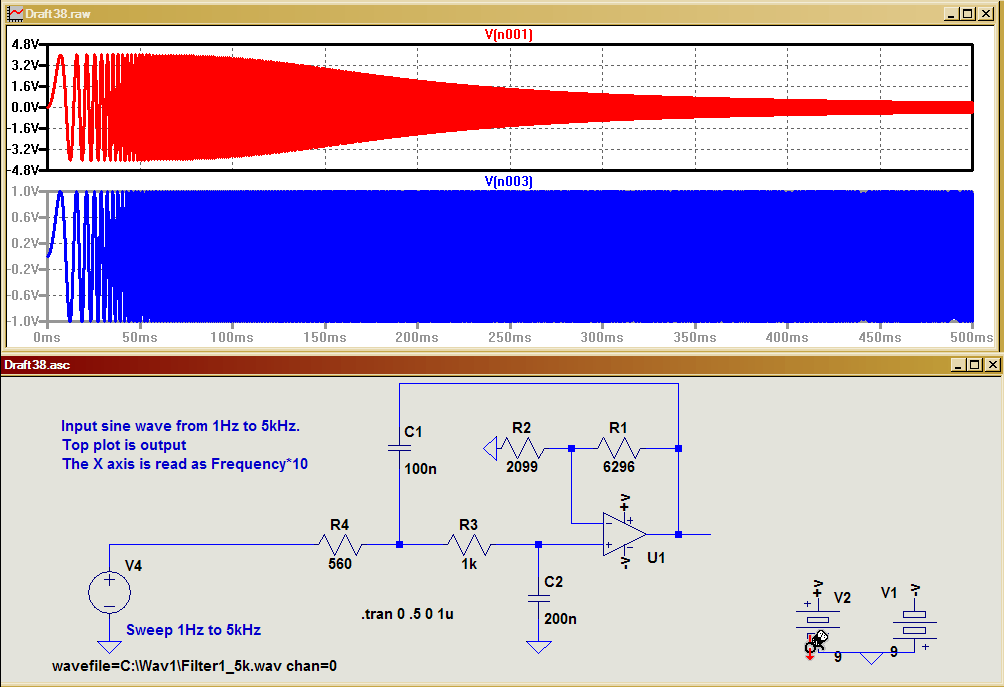The image size is (1004, 687).
Task: Click the op-amp output node junction
Action: (678, 534)
